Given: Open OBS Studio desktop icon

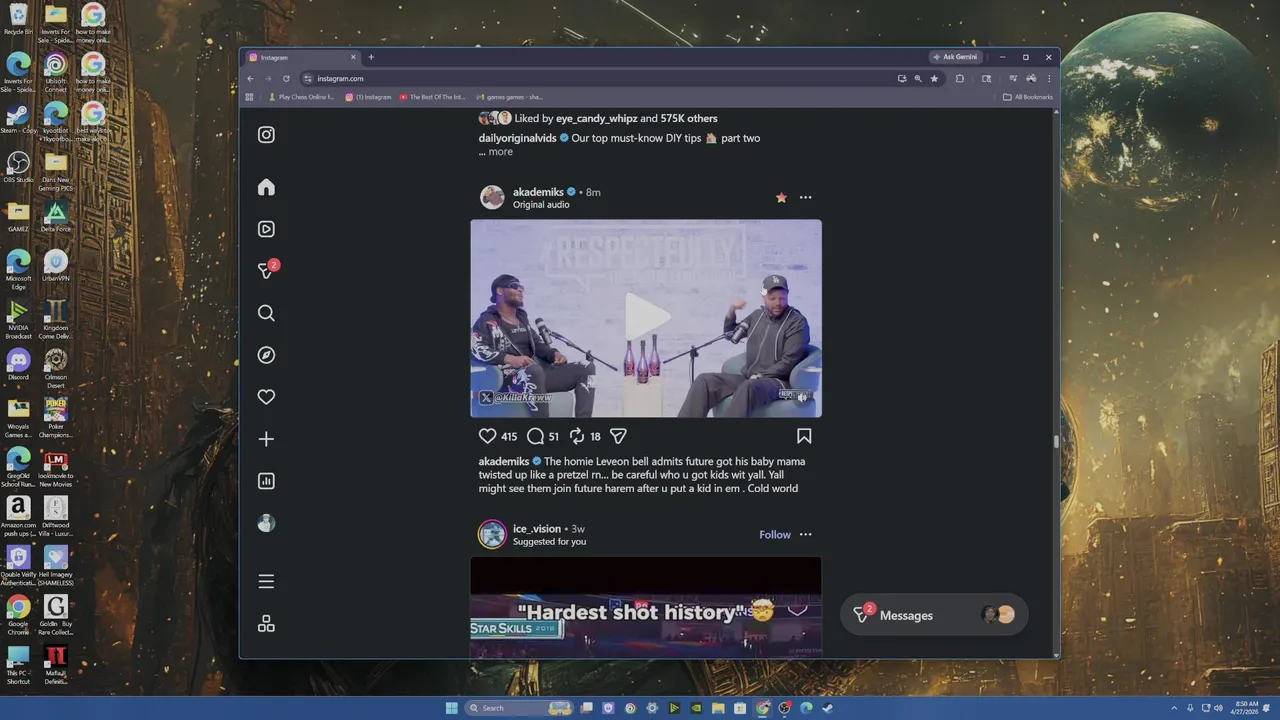Looking at the screenshot, I should [18, 167].
